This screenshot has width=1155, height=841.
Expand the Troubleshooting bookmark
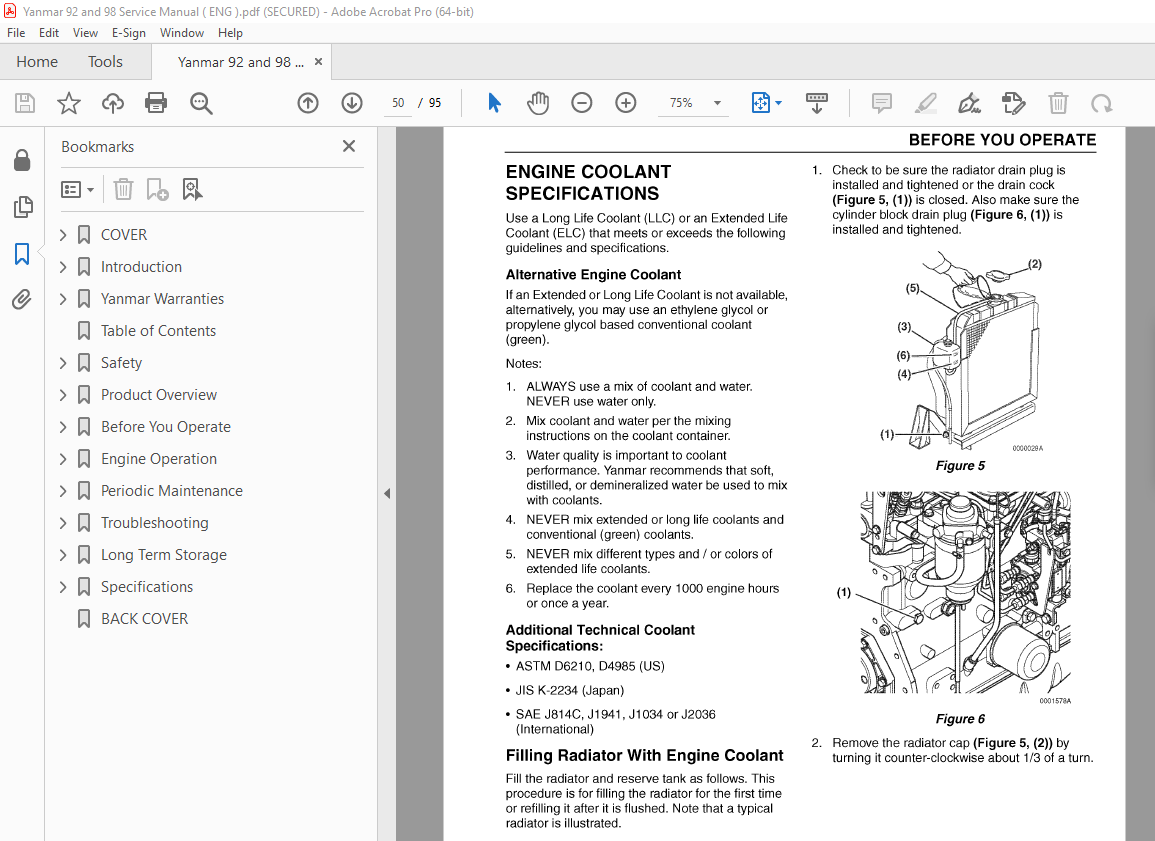click(63, 523)
